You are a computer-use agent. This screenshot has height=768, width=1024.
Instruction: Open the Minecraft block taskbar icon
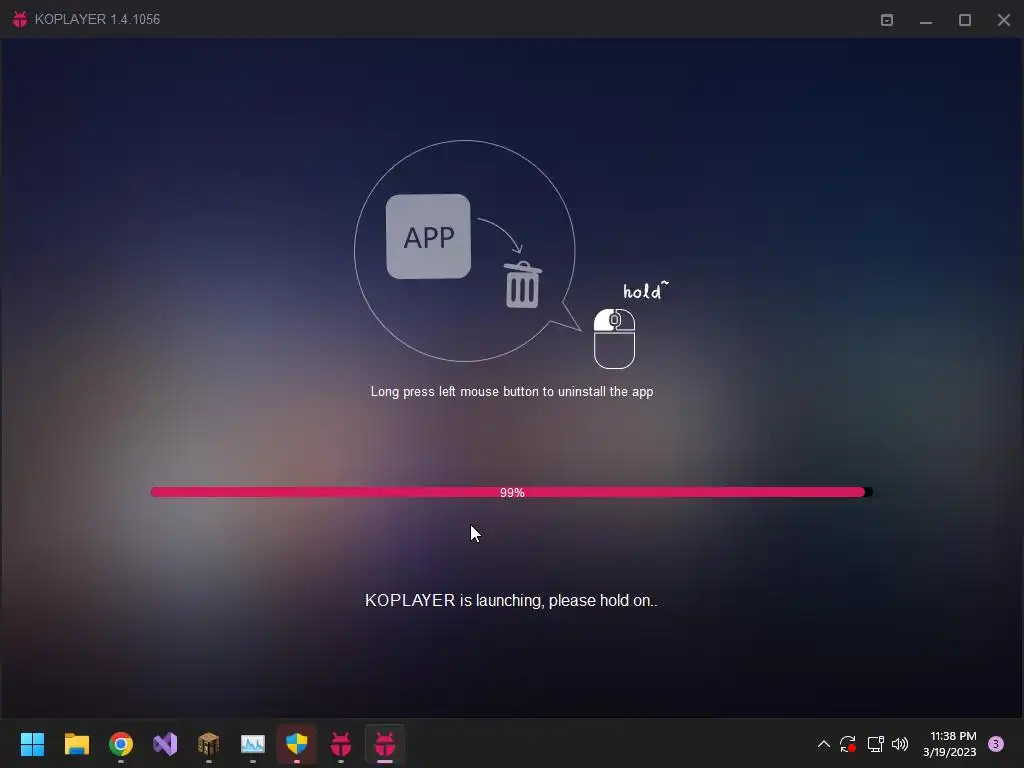pos(209,744)
